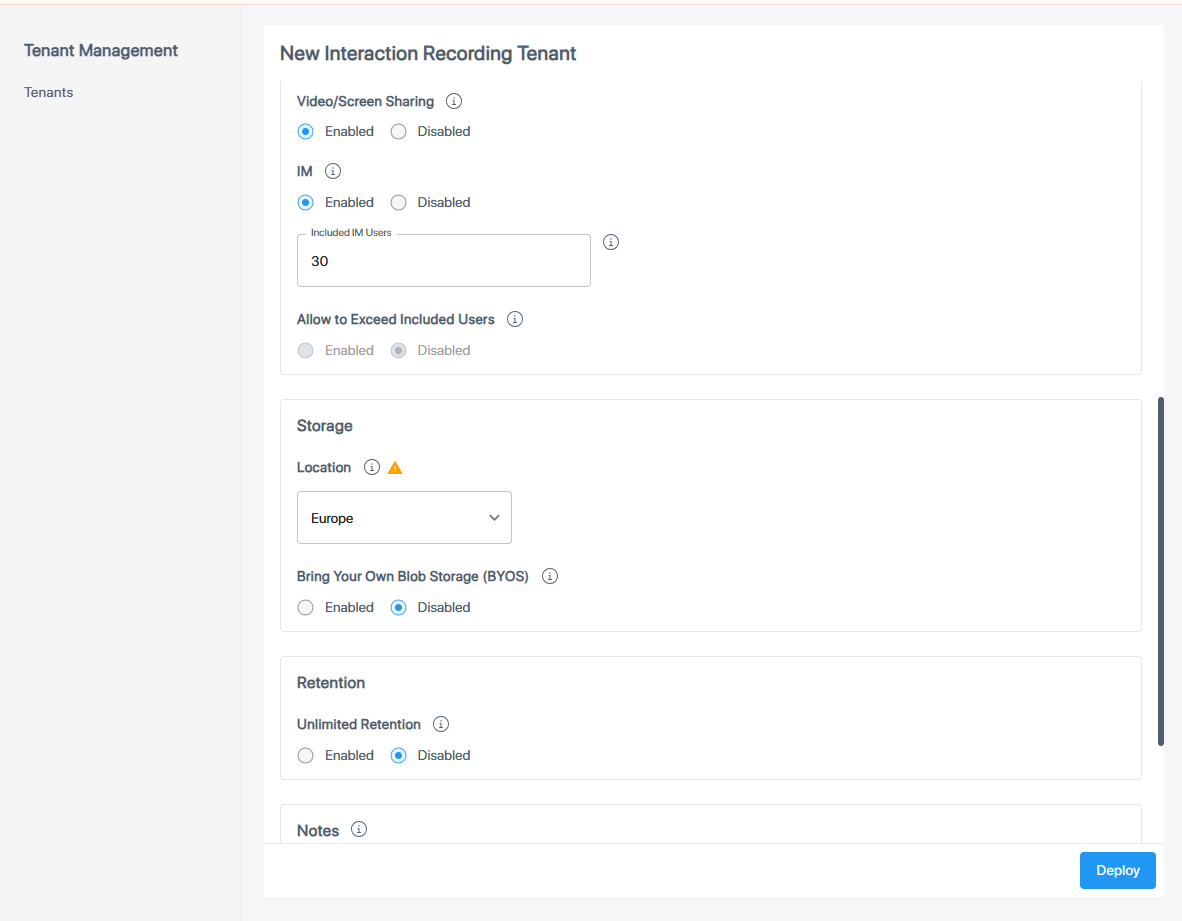This screenshot has width=1182, height=921.
Task: Click info icon for Bring Your Own Blob Storage
Action: 549,576
